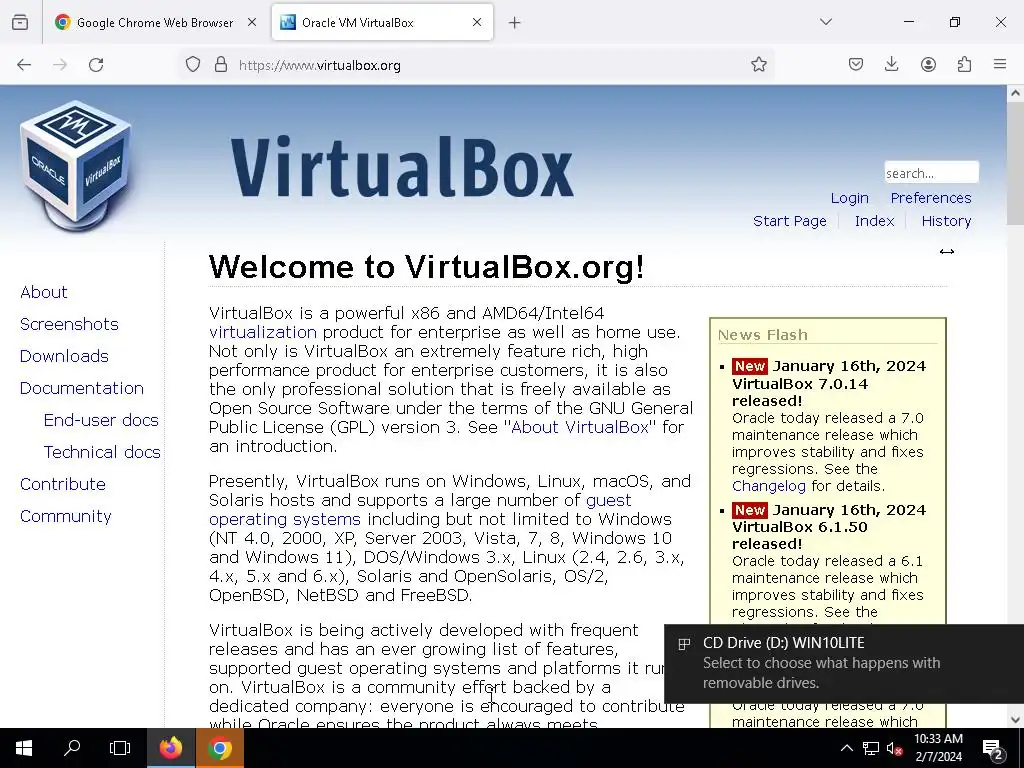Reload the page with the refresh icon
Image resolution: width=1024 pixels, height=768 pixels.
tap(96, 65)
